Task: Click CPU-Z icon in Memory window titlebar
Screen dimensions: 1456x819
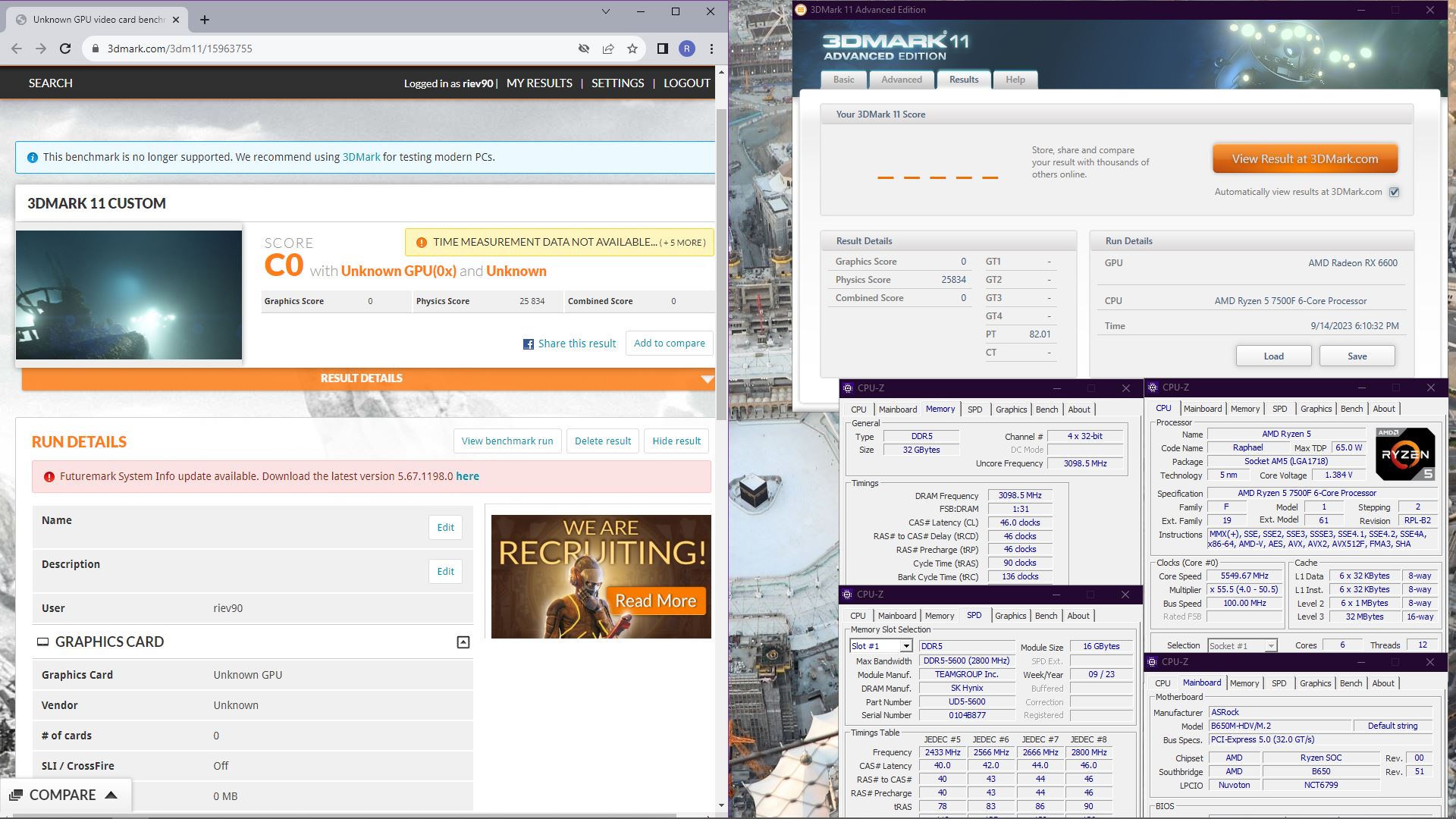Action: (848, 388)
